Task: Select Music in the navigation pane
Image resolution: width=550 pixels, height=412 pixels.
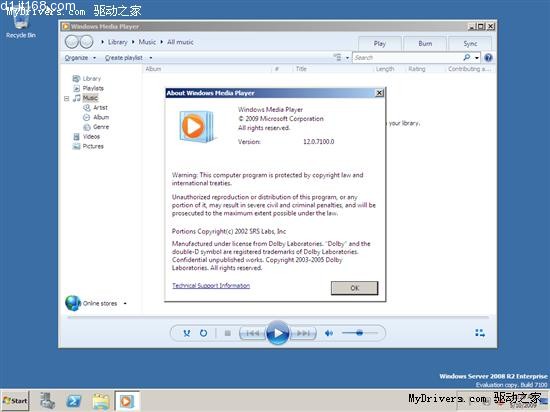Action: coord(90,98)
